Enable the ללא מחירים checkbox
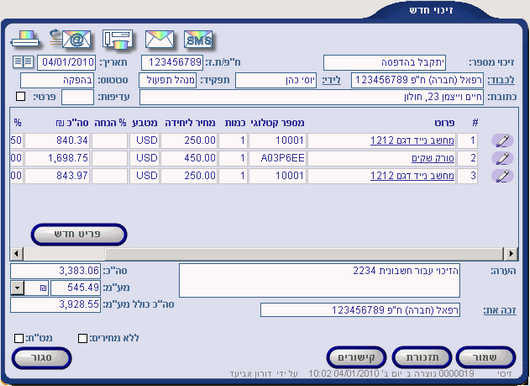 click(x=83, y=338)
